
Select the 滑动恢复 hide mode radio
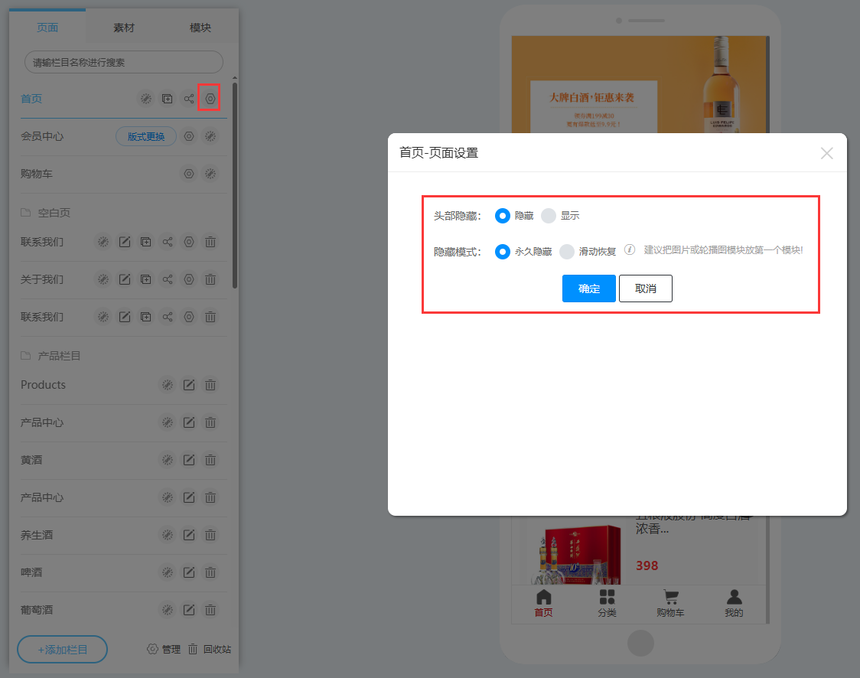click(x=567, y=251)
